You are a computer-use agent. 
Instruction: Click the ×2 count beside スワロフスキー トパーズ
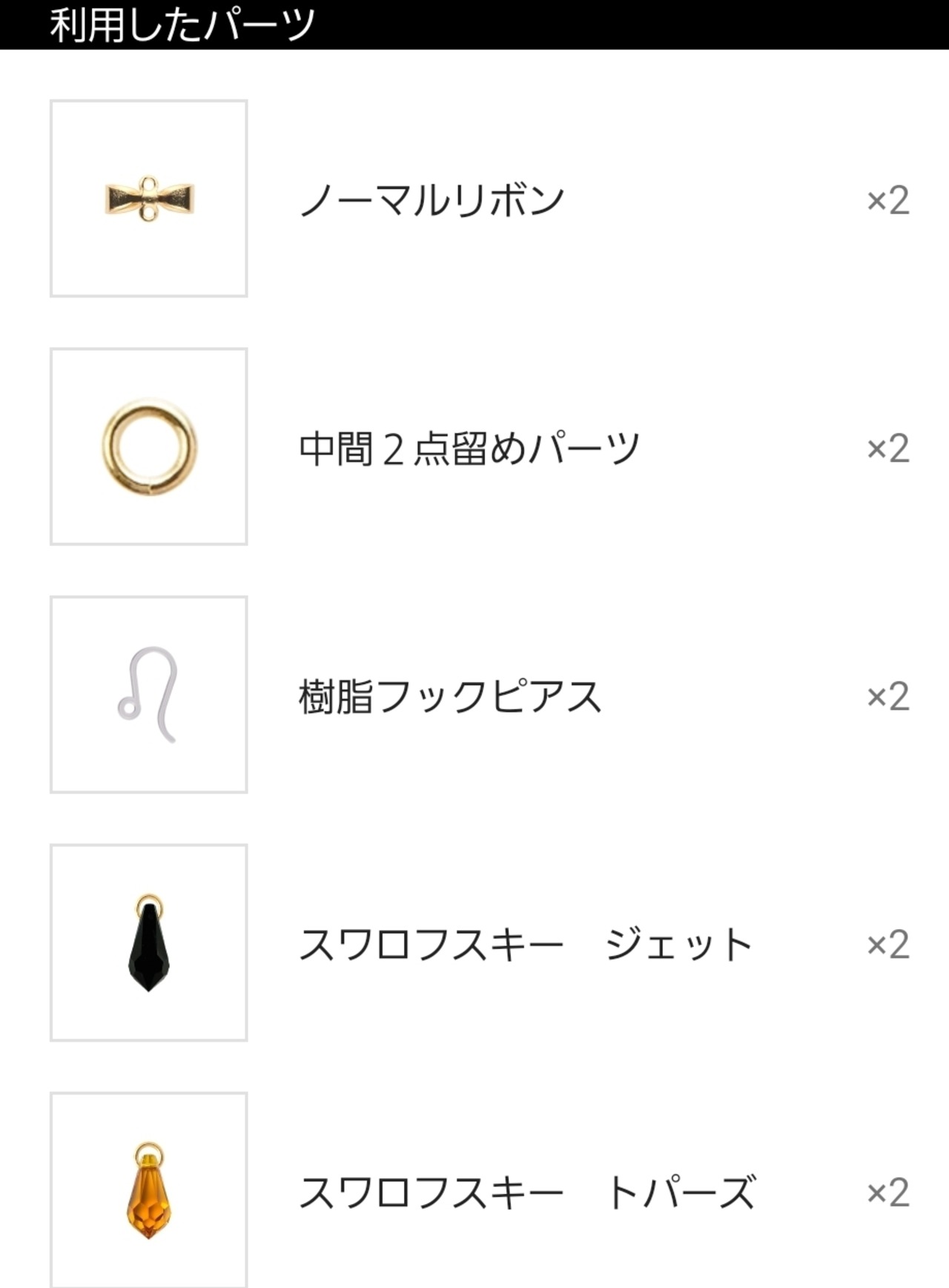coord(887,1192)
